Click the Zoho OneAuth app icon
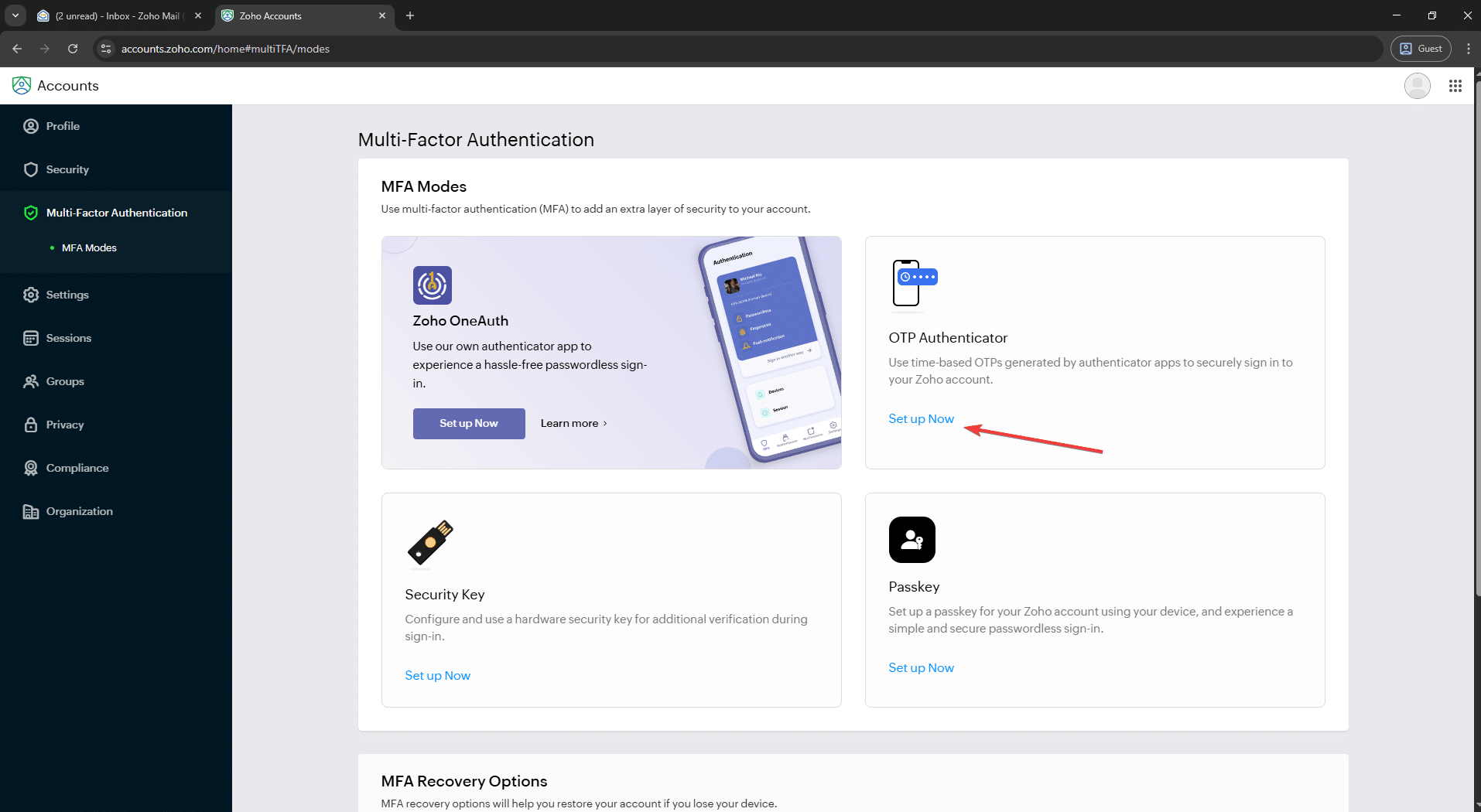1481x812 pixels. point(432,285)
